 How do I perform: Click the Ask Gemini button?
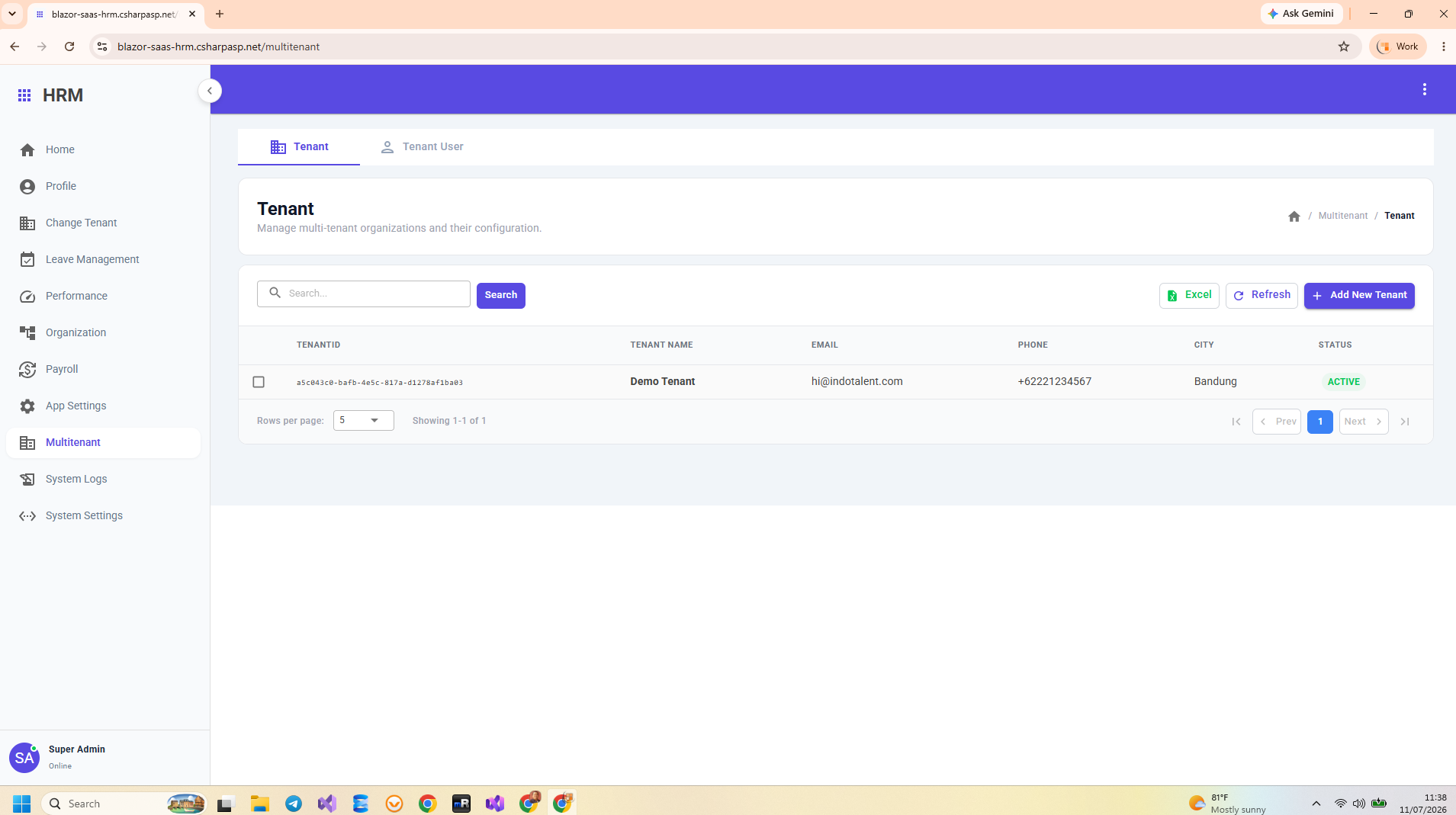click(x=1301, y=14)
